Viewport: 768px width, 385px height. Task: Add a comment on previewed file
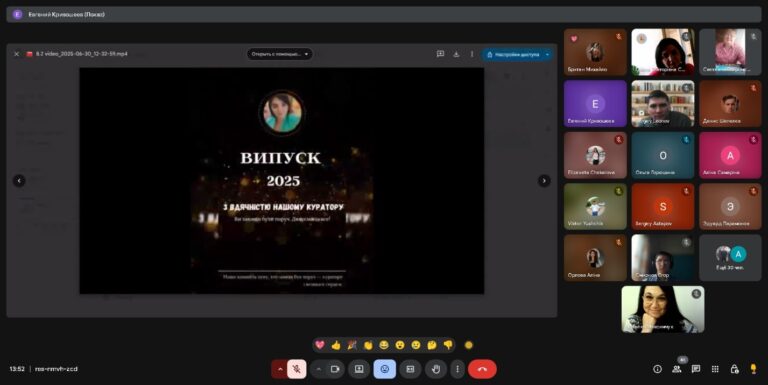click(440, 54)
